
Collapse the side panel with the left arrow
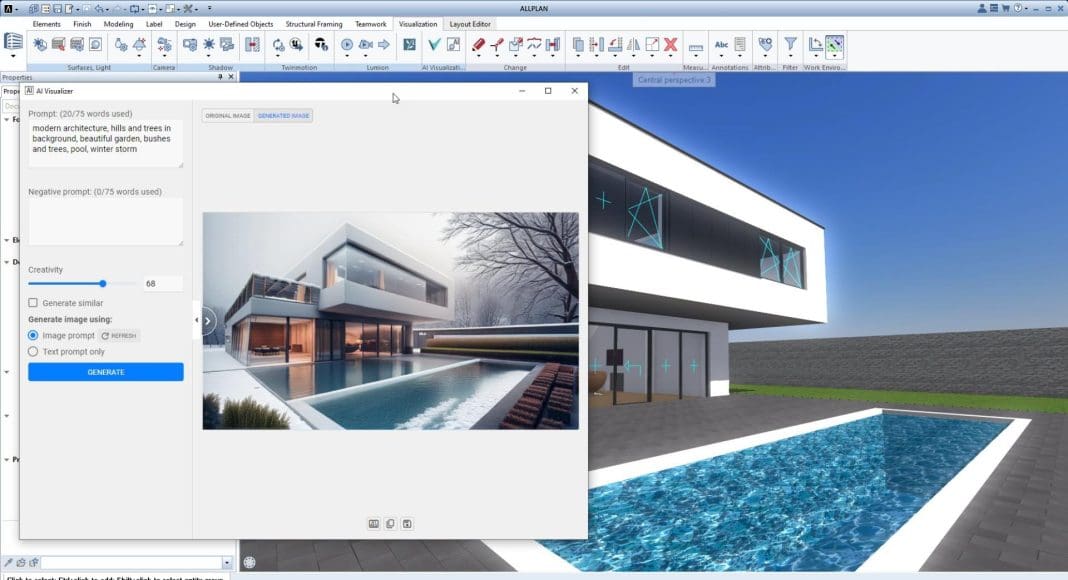pos(196,320)
